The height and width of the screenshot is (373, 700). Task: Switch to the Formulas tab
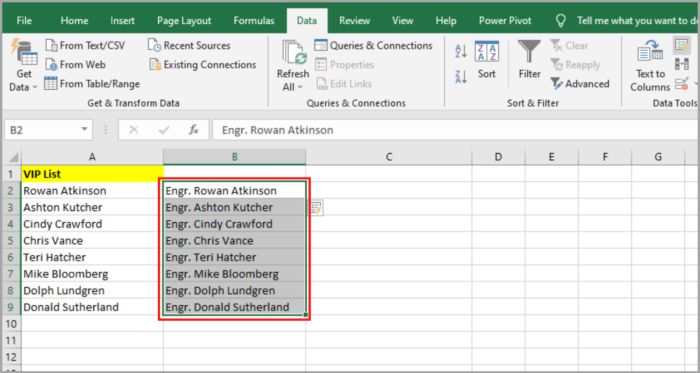254,21
